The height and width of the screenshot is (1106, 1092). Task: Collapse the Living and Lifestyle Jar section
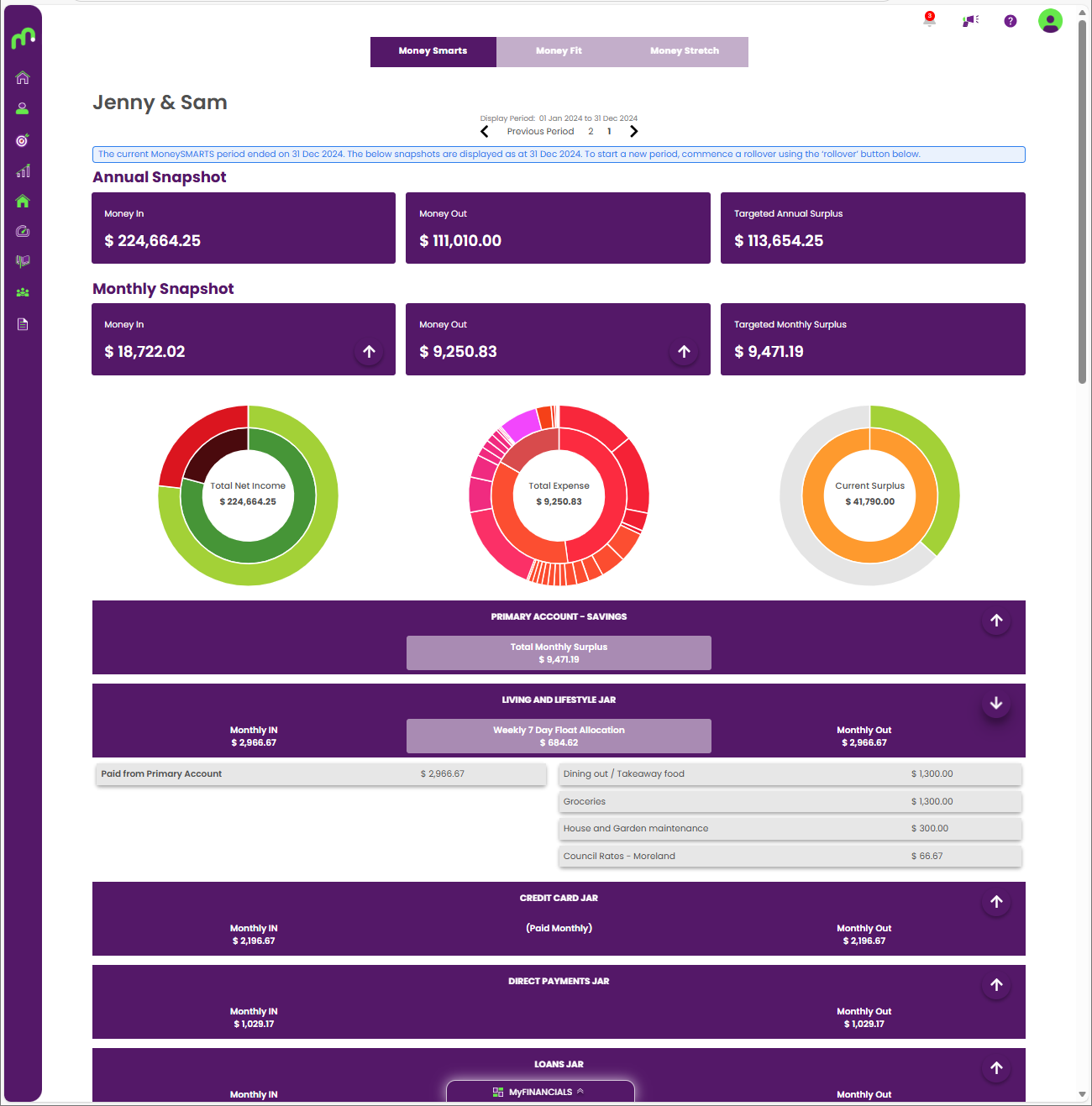[x=996, y=704]
